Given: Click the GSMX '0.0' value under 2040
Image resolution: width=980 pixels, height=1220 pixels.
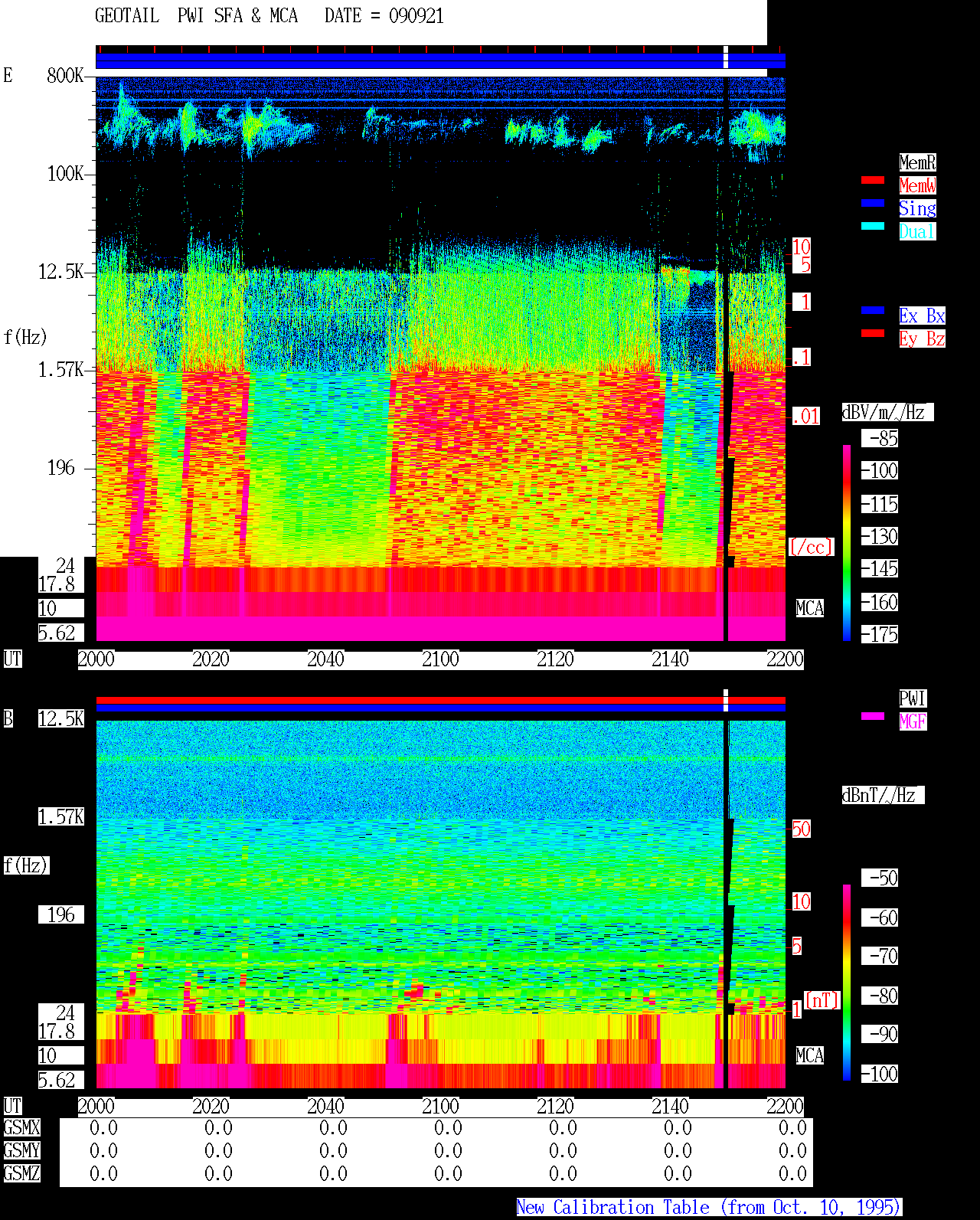Looking at the screenshot, I should tap(333, 1127).
